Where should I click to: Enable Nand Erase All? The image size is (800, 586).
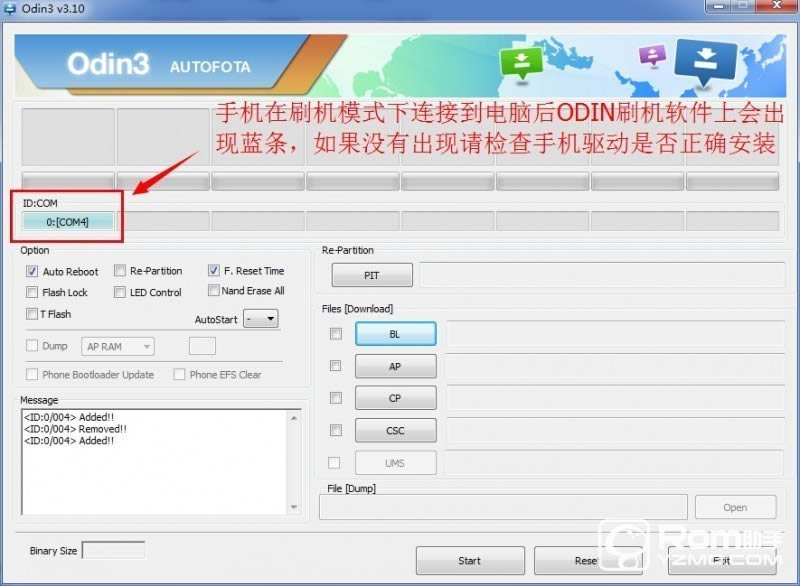(213, 291)
